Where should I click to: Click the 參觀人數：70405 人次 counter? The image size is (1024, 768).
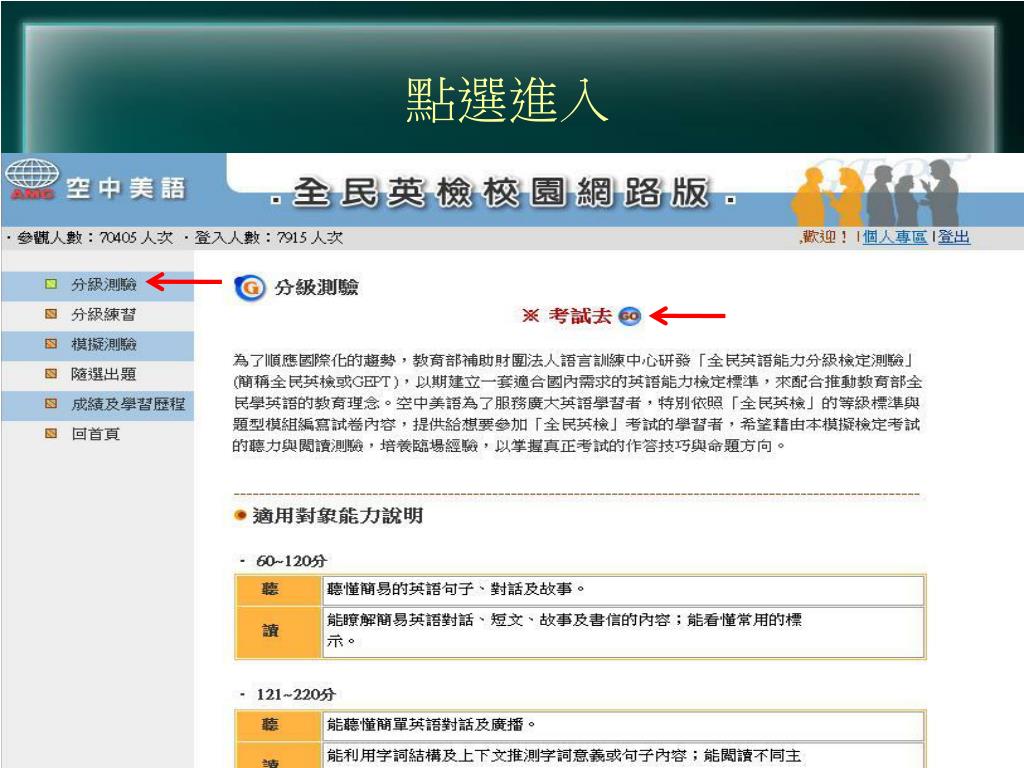[x=95, y=238]
